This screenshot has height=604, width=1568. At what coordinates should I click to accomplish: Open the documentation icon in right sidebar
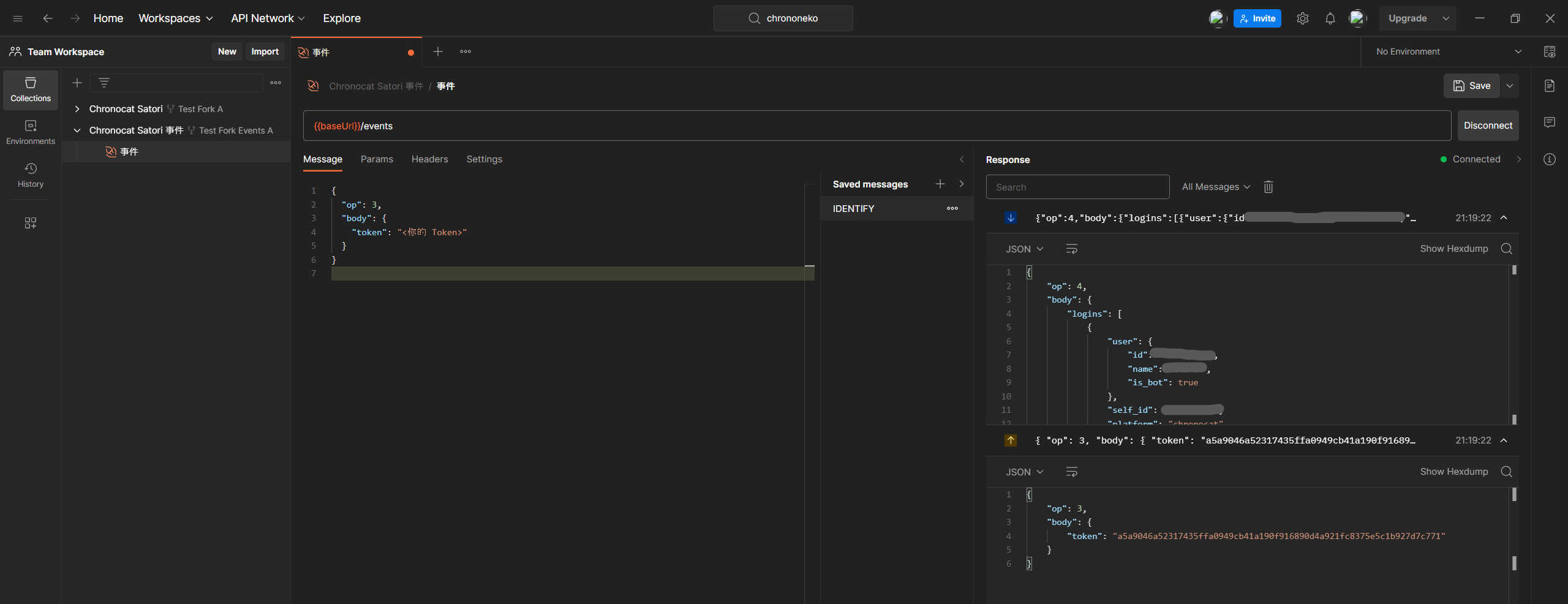[x=1550, y=86]
